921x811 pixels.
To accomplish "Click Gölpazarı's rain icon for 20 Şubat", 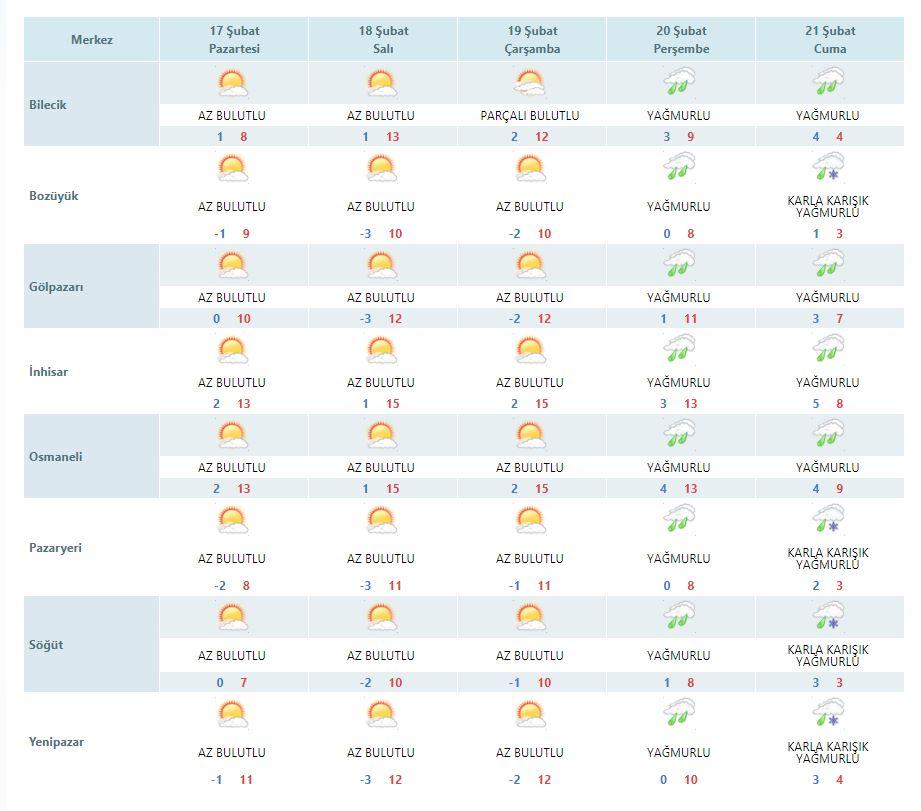I will click(680, 264).
